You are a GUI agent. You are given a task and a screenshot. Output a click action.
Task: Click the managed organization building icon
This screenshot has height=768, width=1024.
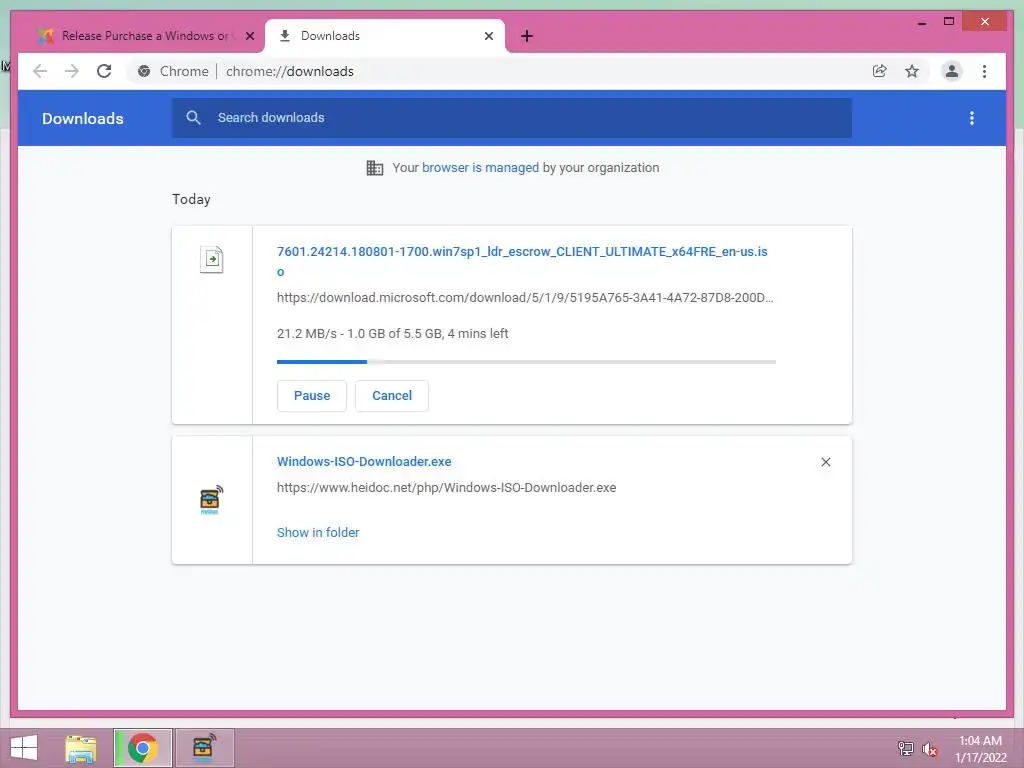point(375,168)
